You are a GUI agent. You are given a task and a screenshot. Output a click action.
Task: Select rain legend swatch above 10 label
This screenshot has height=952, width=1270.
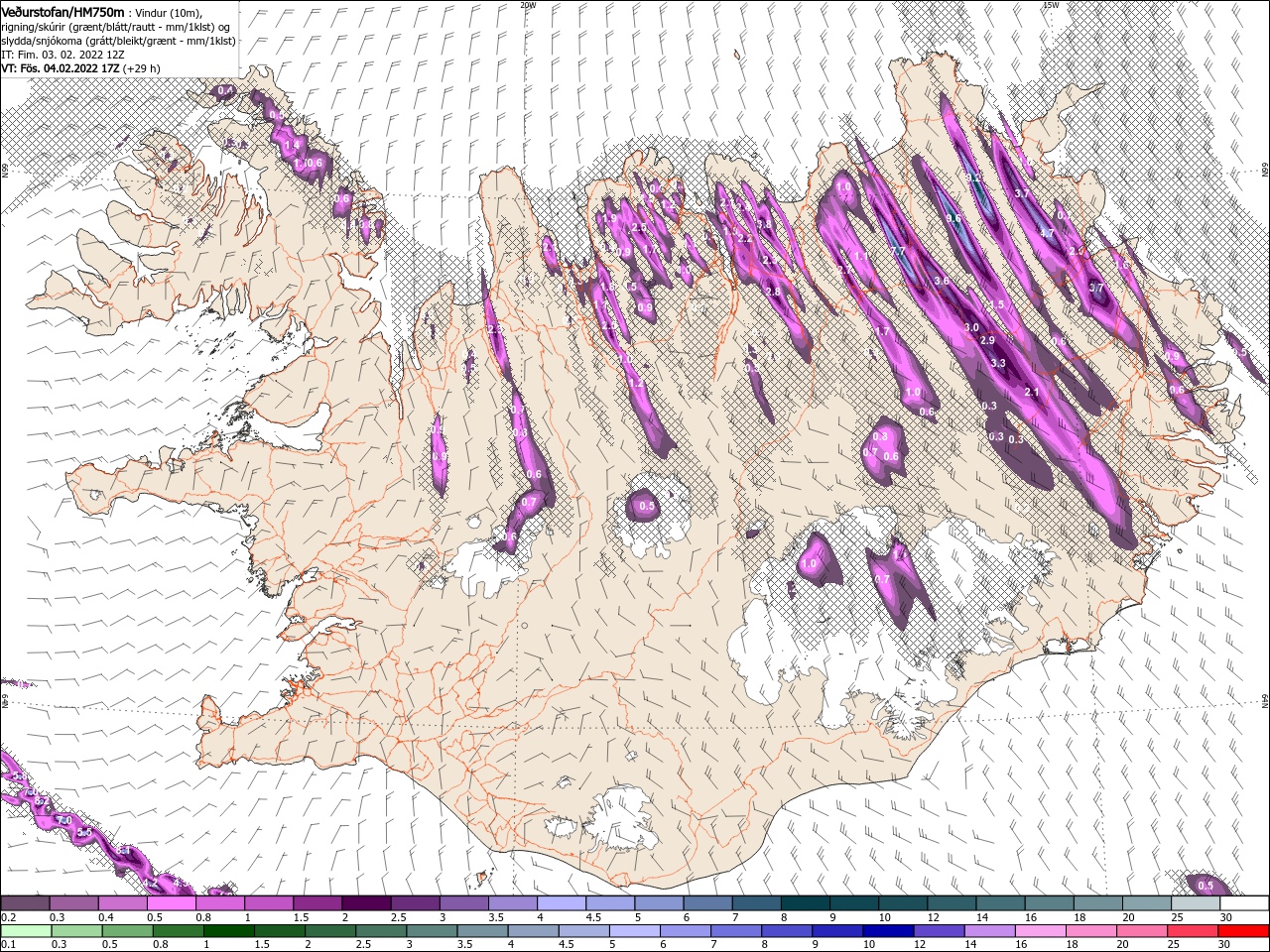[x=889, y=931]
